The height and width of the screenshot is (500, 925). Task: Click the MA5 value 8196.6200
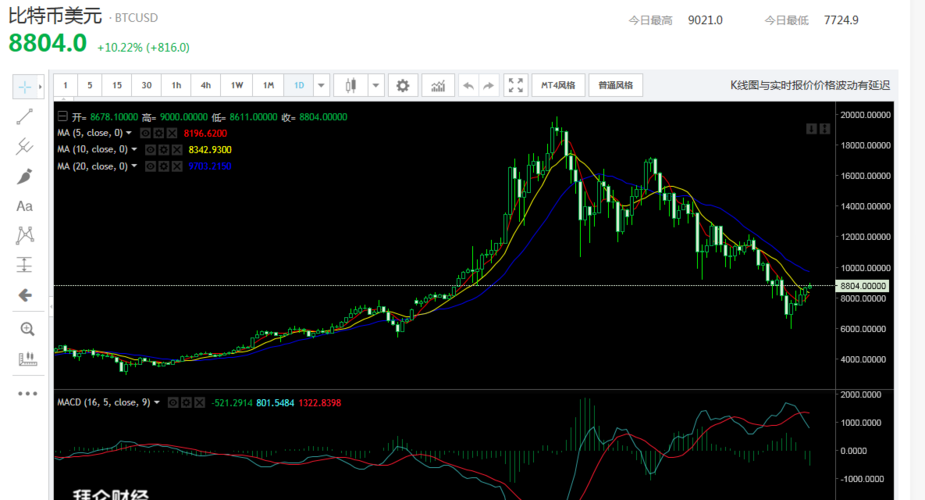(205, 133)
